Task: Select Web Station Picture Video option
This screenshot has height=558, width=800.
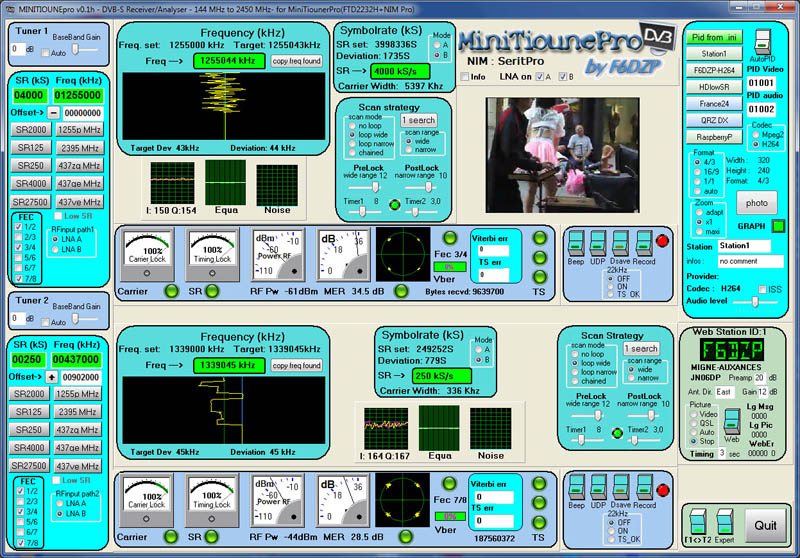Action: coord(693,414)
